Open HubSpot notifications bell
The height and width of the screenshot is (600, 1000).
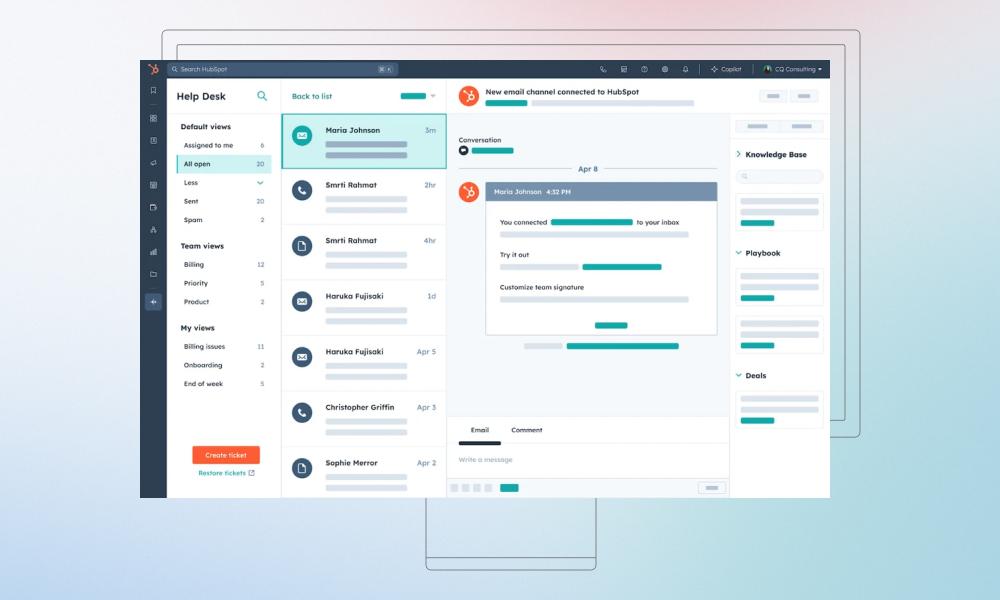687,68
